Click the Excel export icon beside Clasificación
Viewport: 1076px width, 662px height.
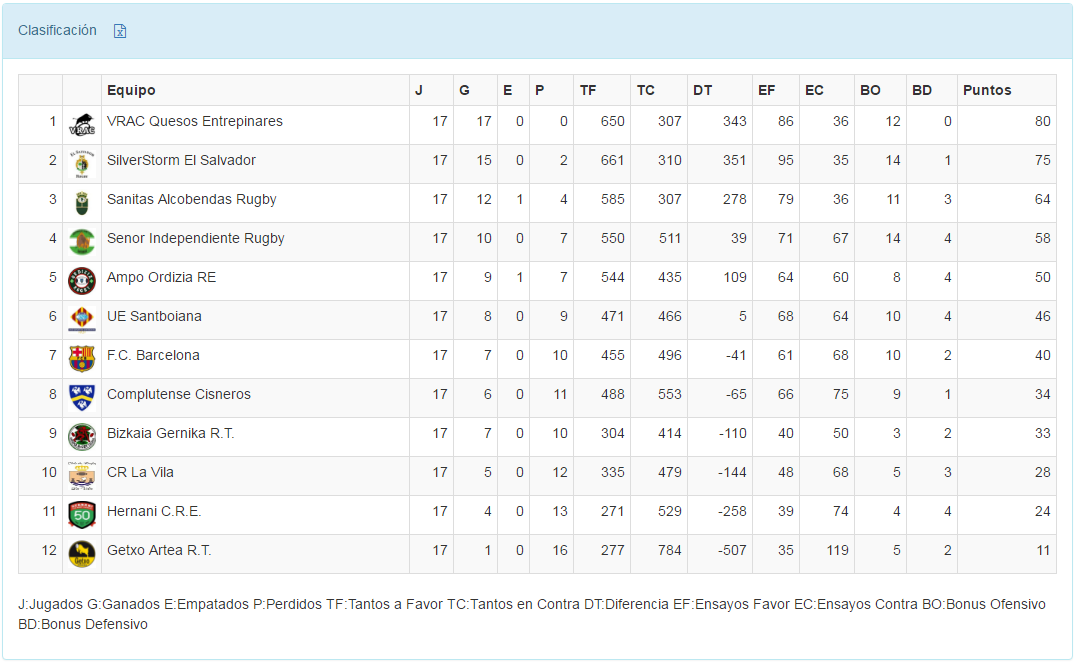click(x=120, y=31)
